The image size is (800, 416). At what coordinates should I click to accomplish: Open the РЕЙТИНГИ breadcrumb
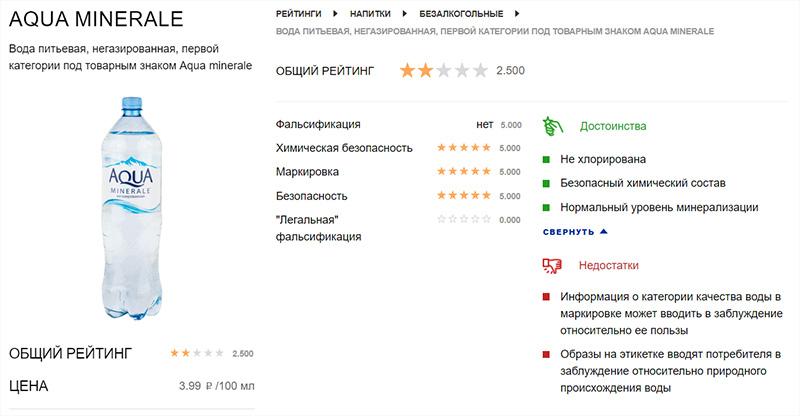tap(299, 14)
